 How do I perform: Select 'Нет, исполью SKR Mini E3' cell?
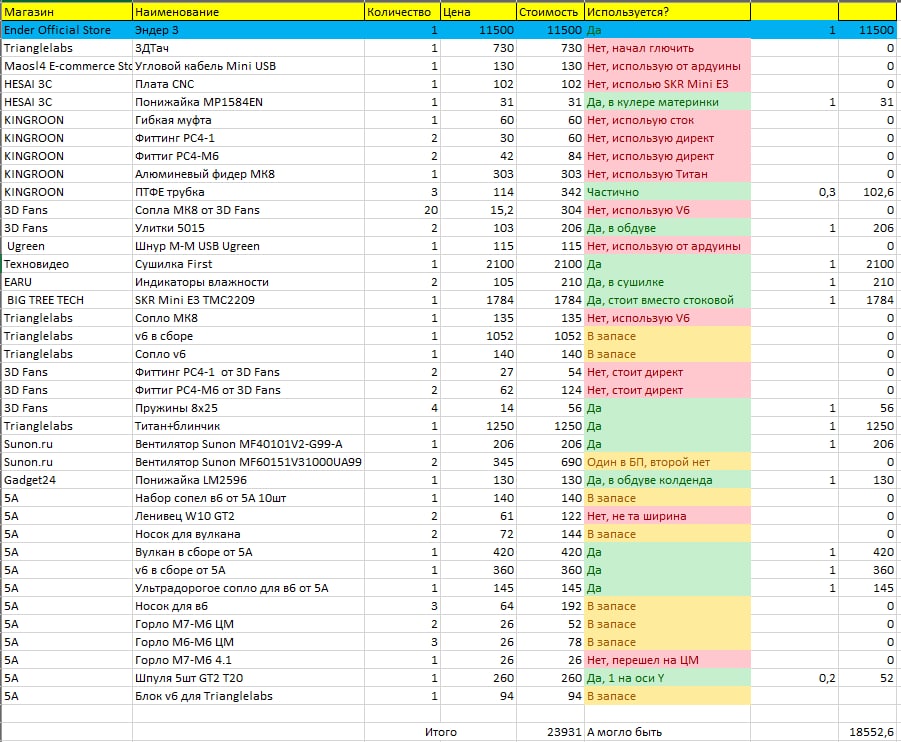[x=667, y=84]
